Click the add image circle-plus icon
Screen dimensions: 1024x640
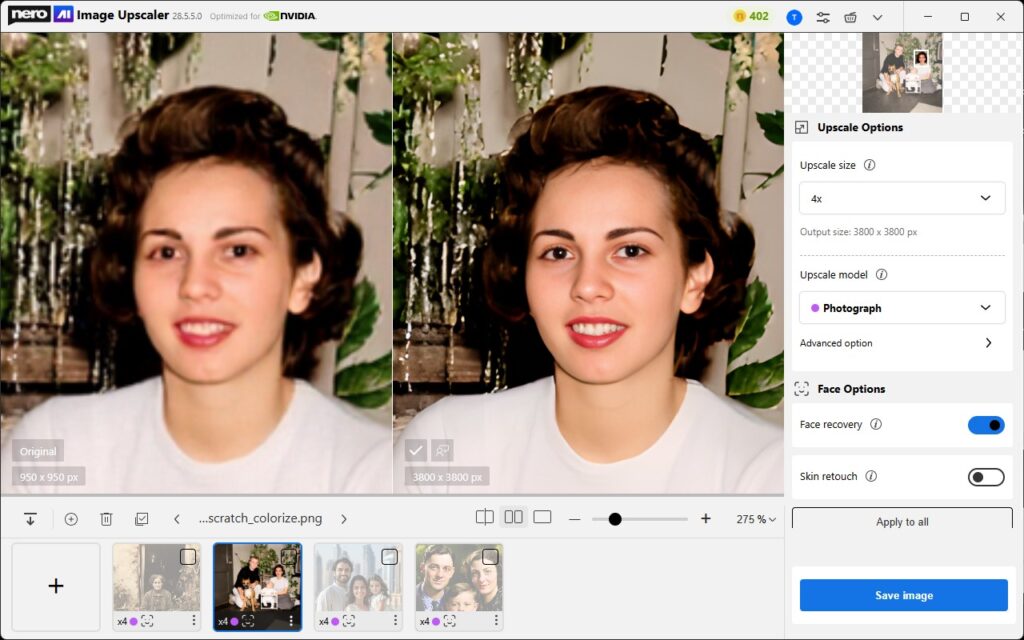tap(71, 519)
